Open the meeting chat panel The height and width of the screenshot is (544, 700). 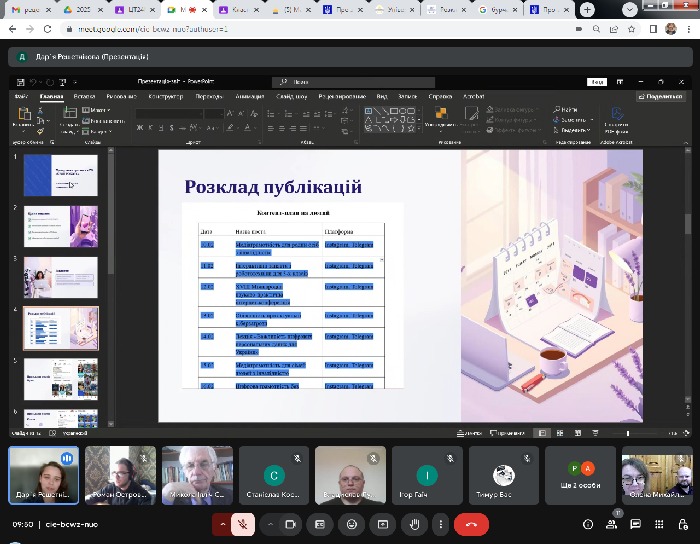click(x=638, y=524)
